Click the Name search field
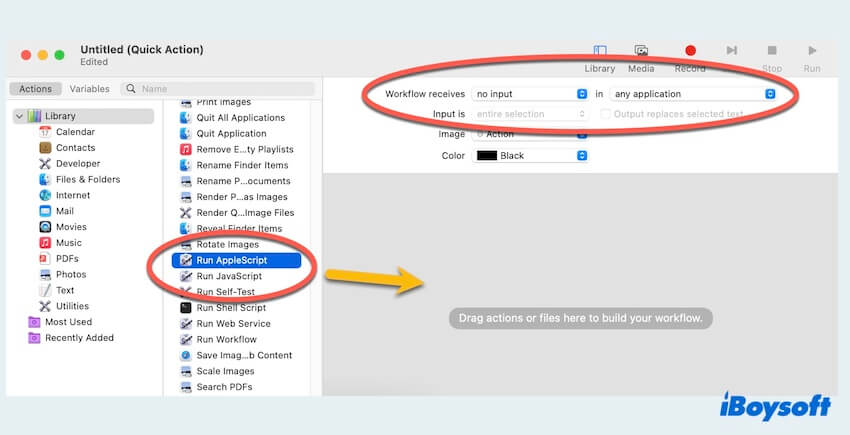The height and width of the screenshot is (435, 850). click(x=217, y=89)
